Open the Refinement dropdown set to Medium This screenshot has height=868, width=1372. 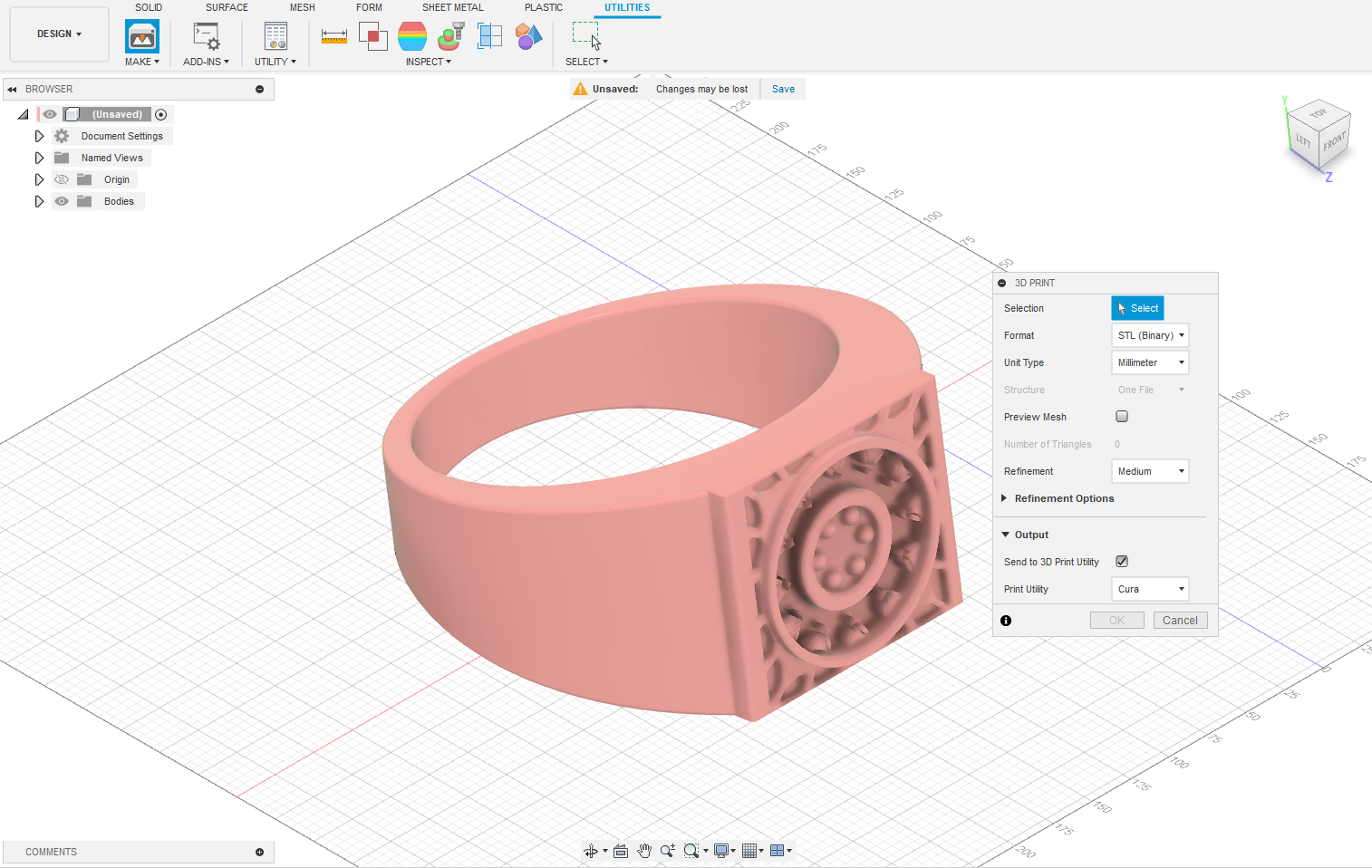pyautogui.click(x=1149, y=470)
